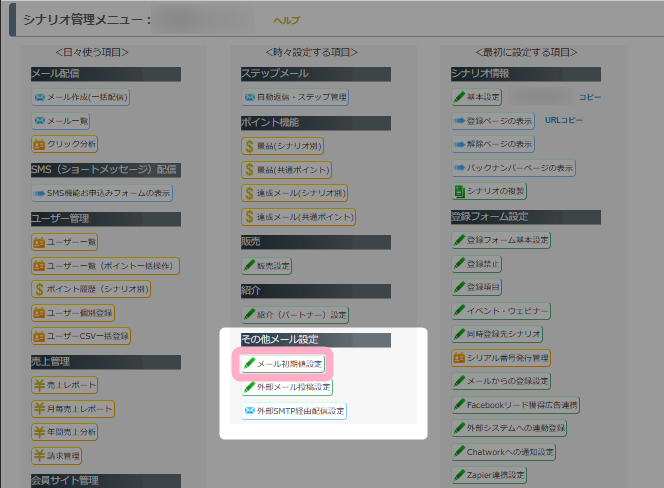
Task: Open 紹介（パートナー）設定
Action: 294,315
